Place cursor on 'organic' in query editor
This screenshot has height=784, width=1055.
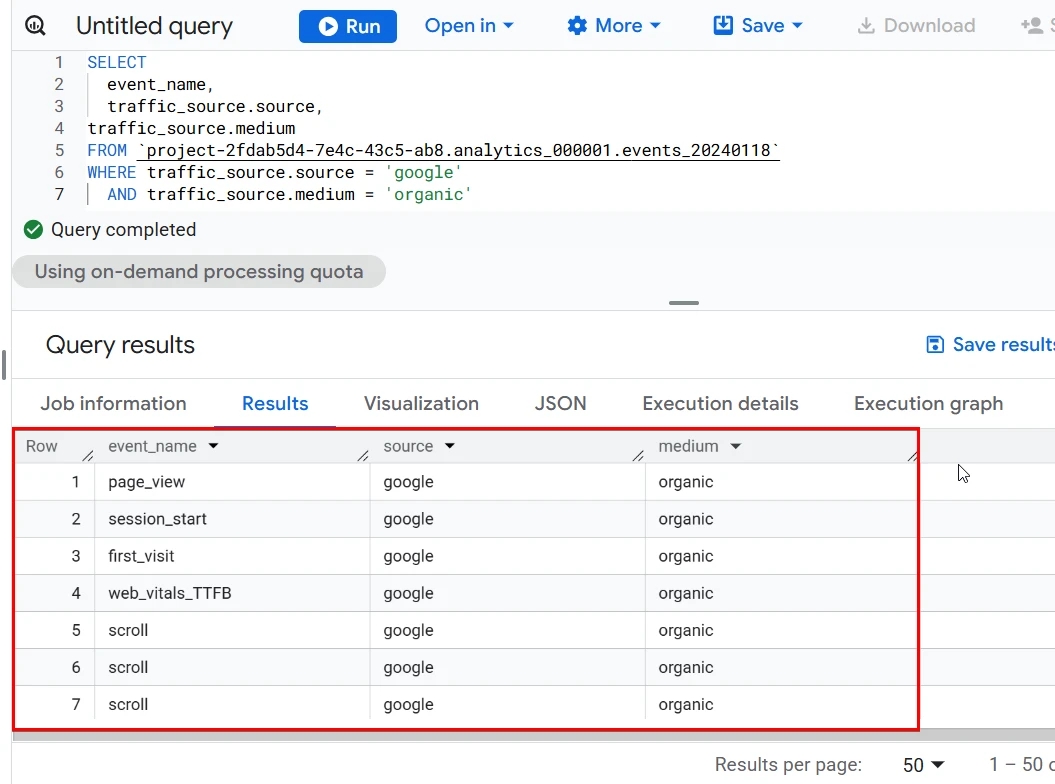pos(428,194)
